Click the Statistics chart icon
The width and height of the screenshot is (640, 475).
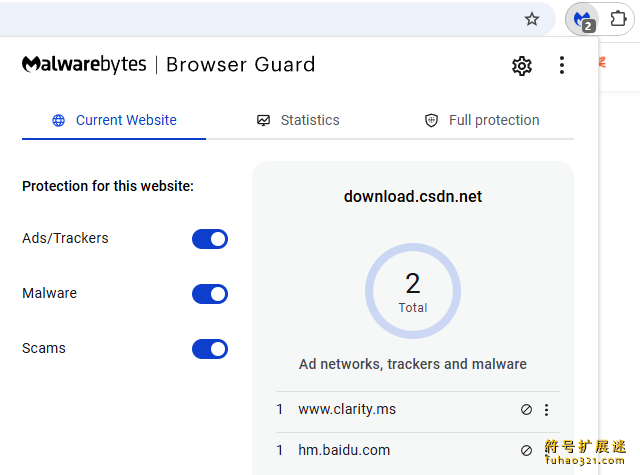[x=263, y=120]
